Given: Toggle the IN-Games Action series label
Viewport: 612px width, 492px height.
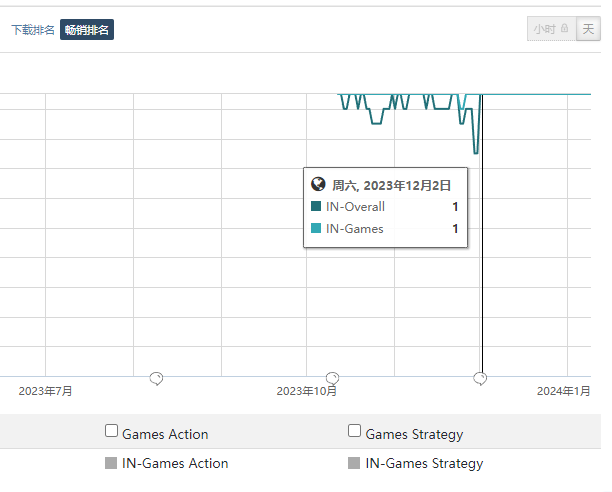Looking at the screenshot, I should click(x=175, y=463).
